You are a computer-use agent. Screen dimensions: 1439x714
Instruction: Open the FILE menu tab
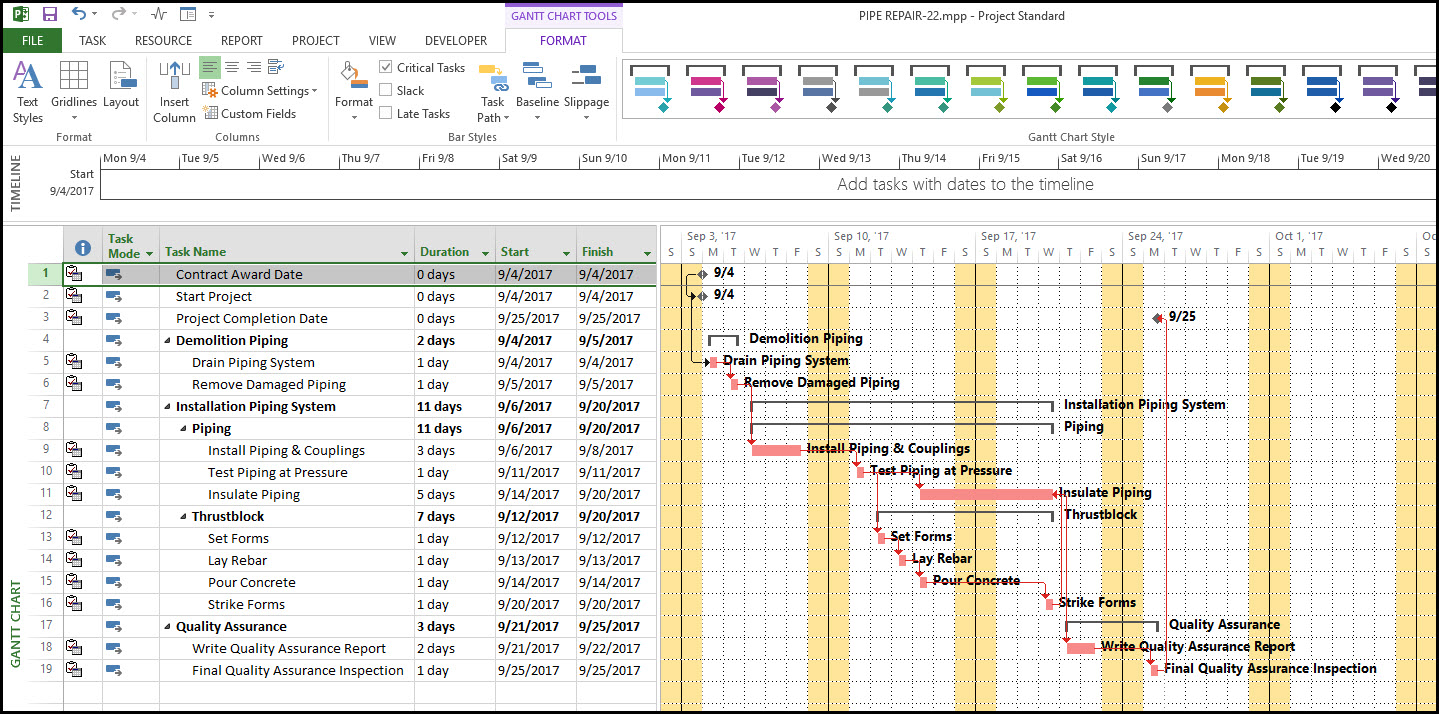pyautogui.click(x=32, y=41)
